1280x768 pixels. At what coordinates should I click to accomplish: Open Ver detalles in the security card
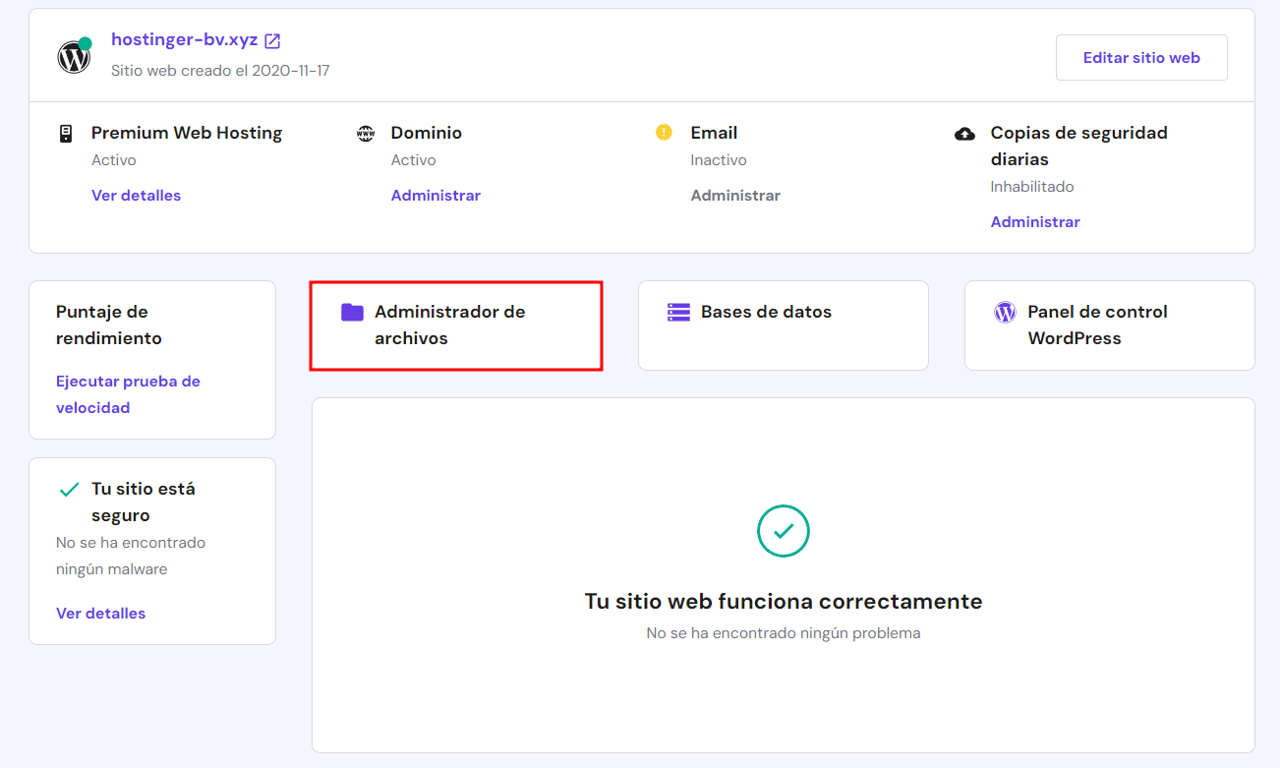(101, 613)
